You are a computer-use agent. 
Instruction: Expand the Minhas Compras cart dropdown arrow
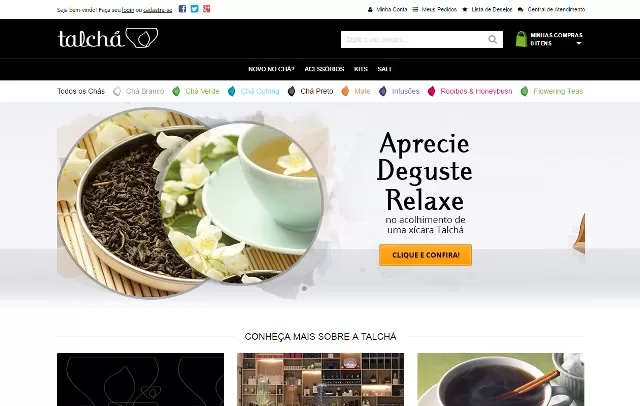point(578,43)
